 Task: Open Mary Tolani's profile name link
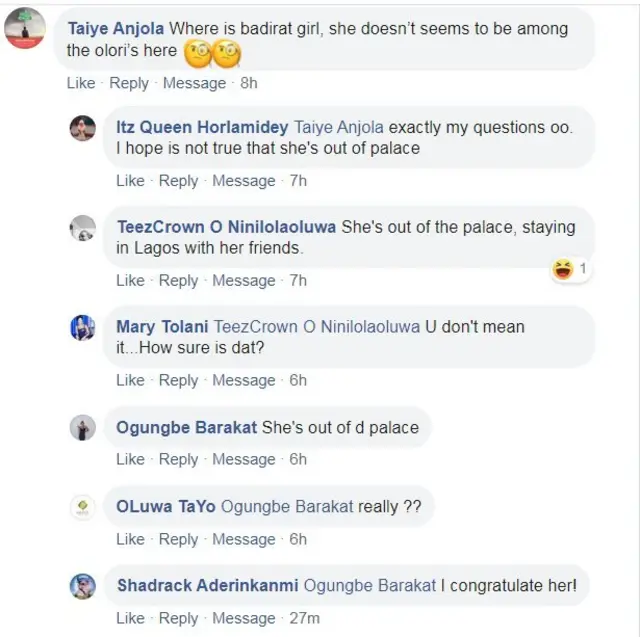point(163,327)
